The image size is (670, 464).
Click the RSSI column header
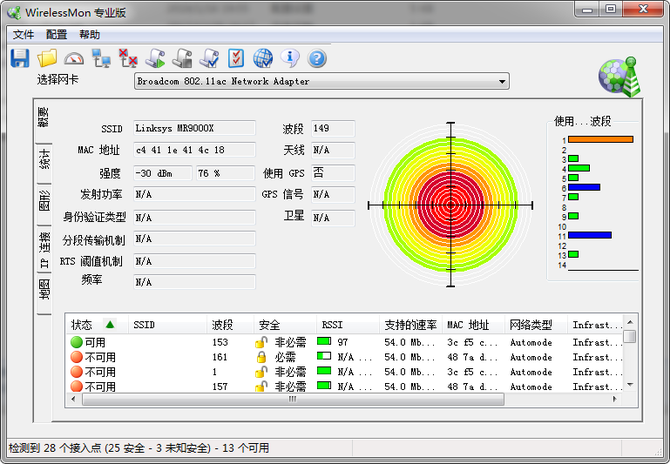(332, 325)
